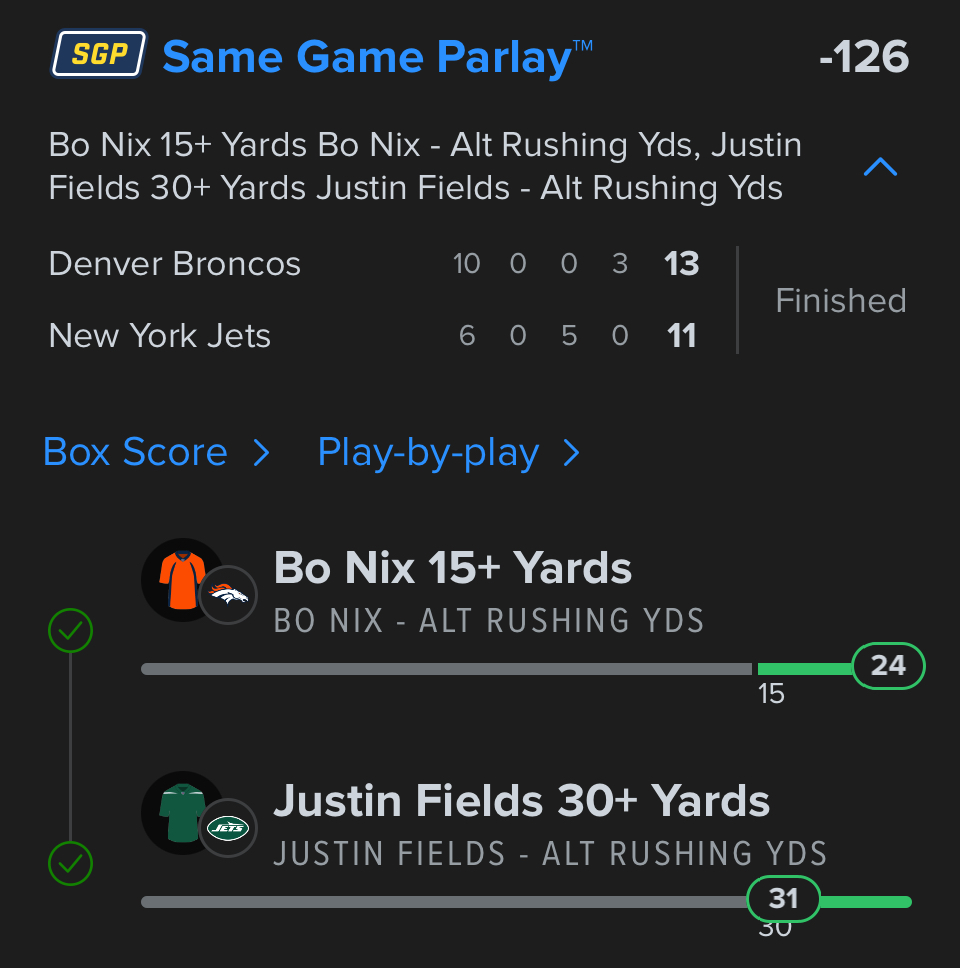Click the Justin Fields leg checkmark icon
The height and width of the screenshot is (968, 960).
click(x=71, y=863)
